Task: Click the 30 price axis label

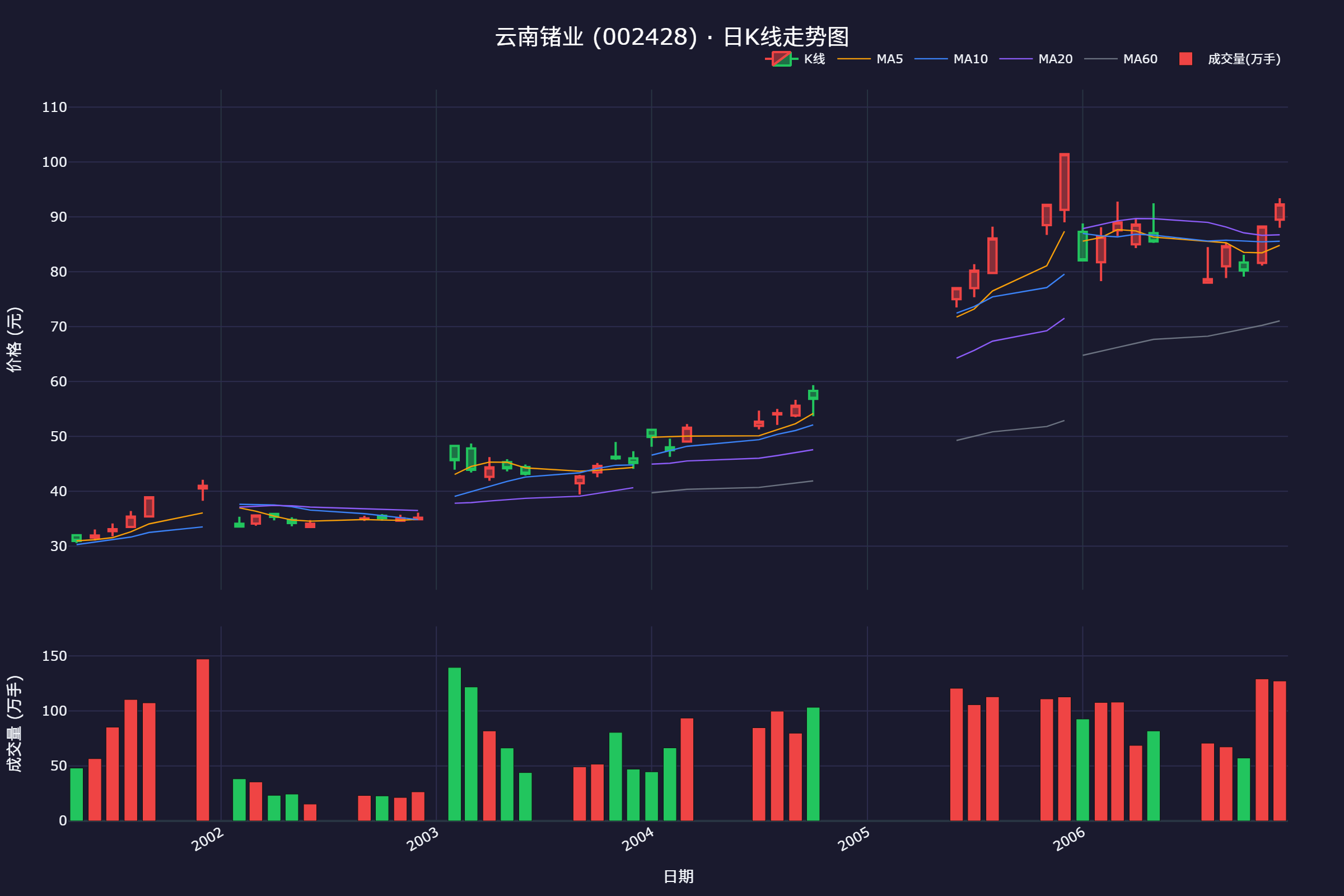Action: (58, 547)
